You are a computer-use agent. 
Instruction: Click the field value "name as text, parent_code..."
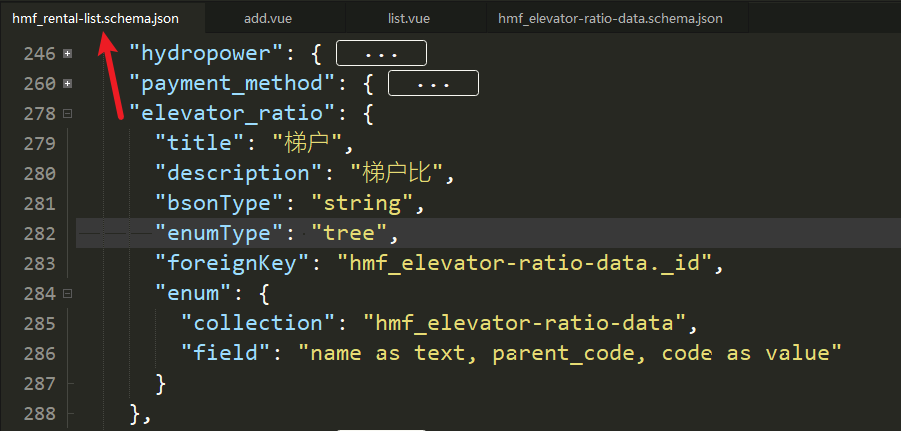(x=570, y=353)
